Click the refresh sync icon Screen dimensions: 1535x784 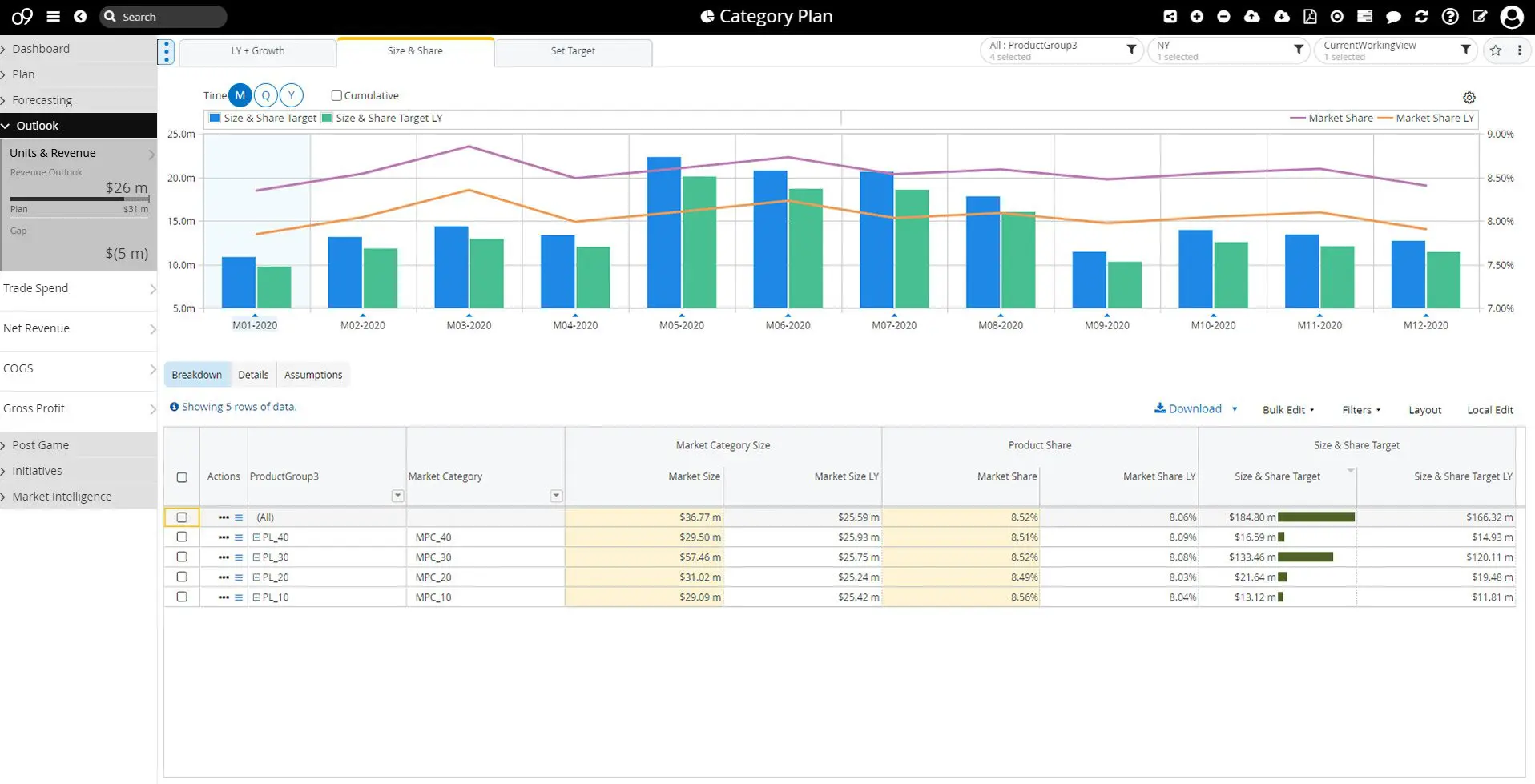click(1421, 17)
